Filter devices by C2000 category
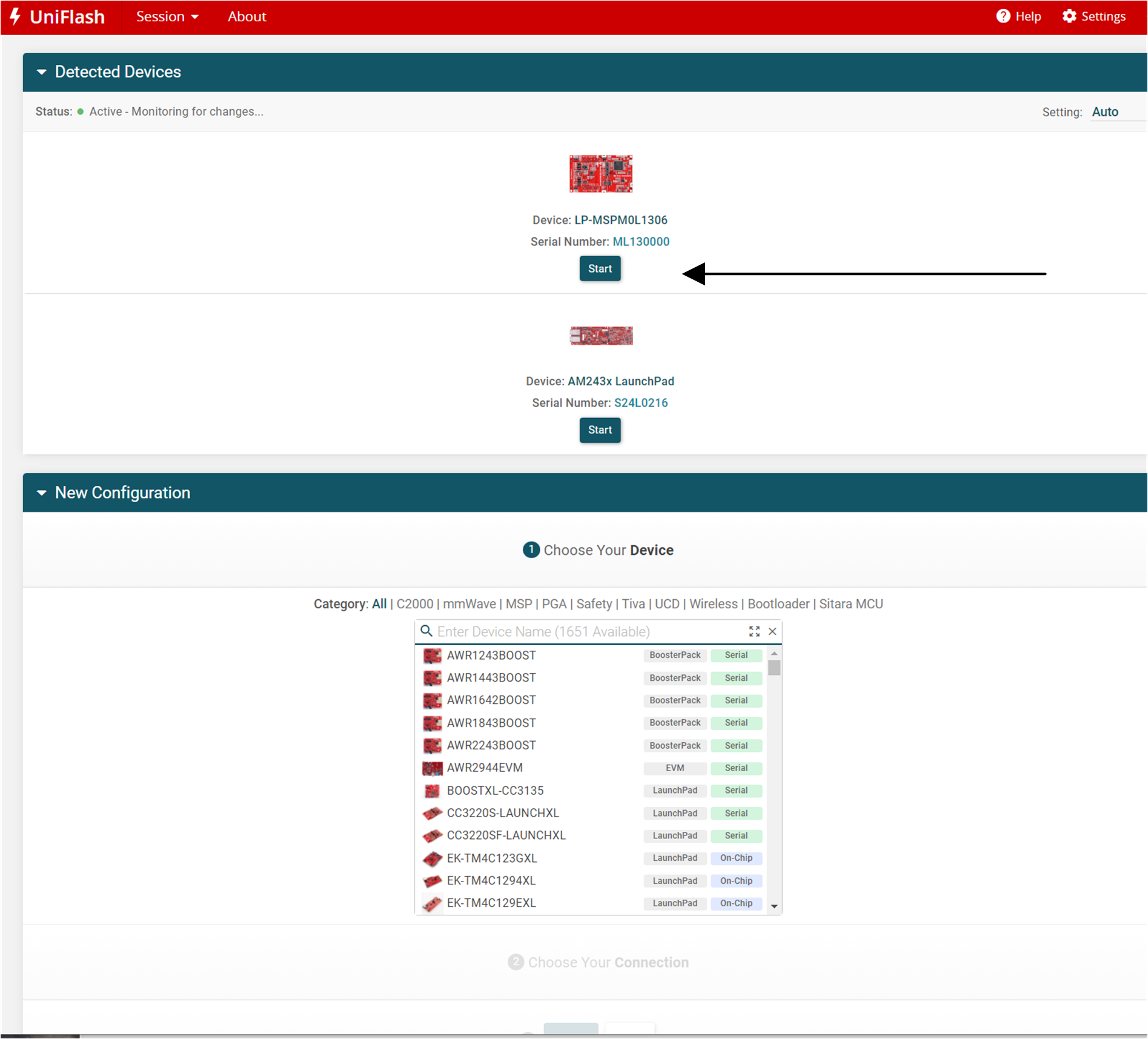The height and width of the screenshot is (1039, 1148). point(415,604)
